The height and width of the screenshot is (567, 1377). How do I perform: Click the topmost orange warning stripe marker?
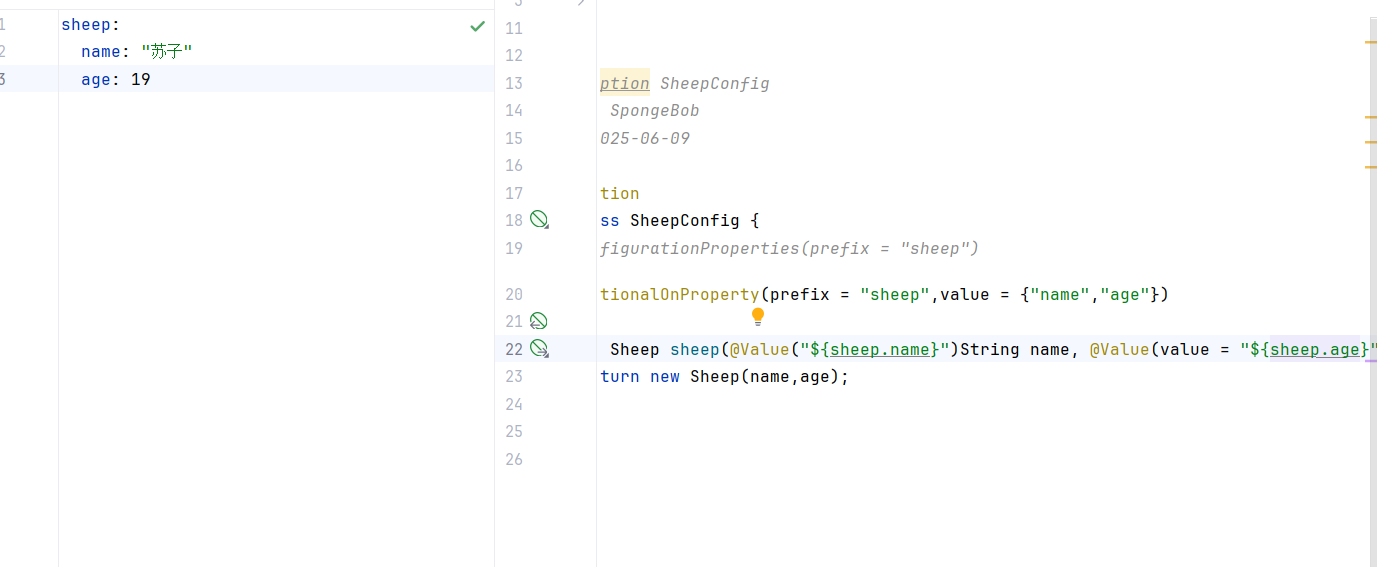point(1371,42)
